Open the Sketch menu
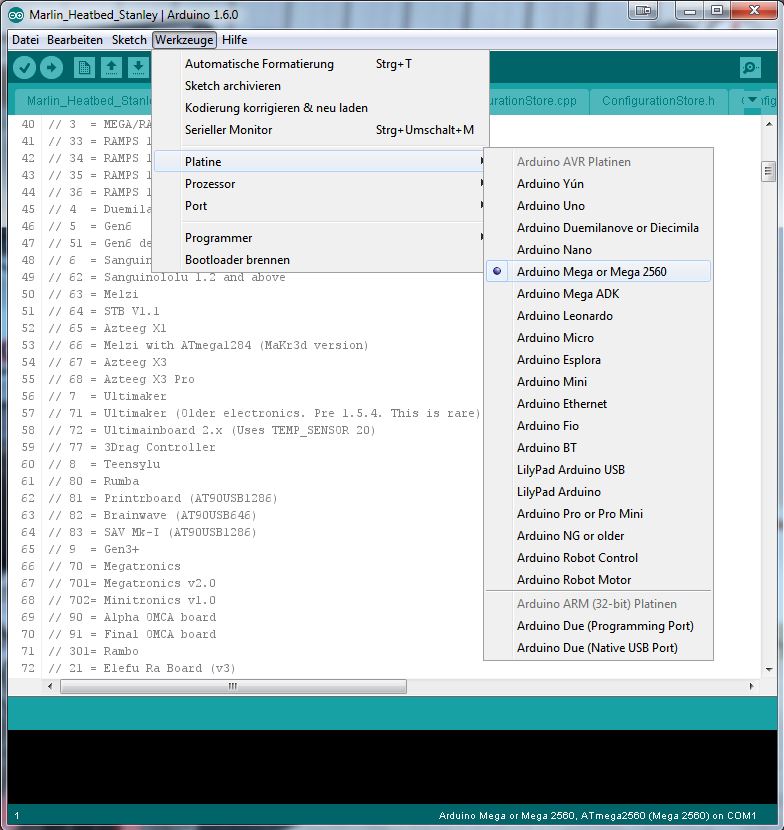The height and width of the screenshot is (830, 784). (x=129, y=40)
